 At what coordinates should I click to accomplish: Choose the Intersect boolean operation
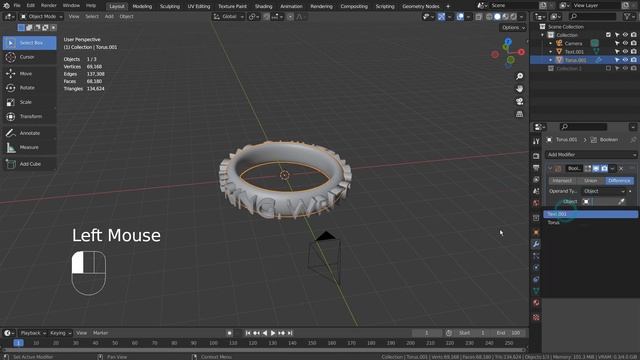pos(562,181)
